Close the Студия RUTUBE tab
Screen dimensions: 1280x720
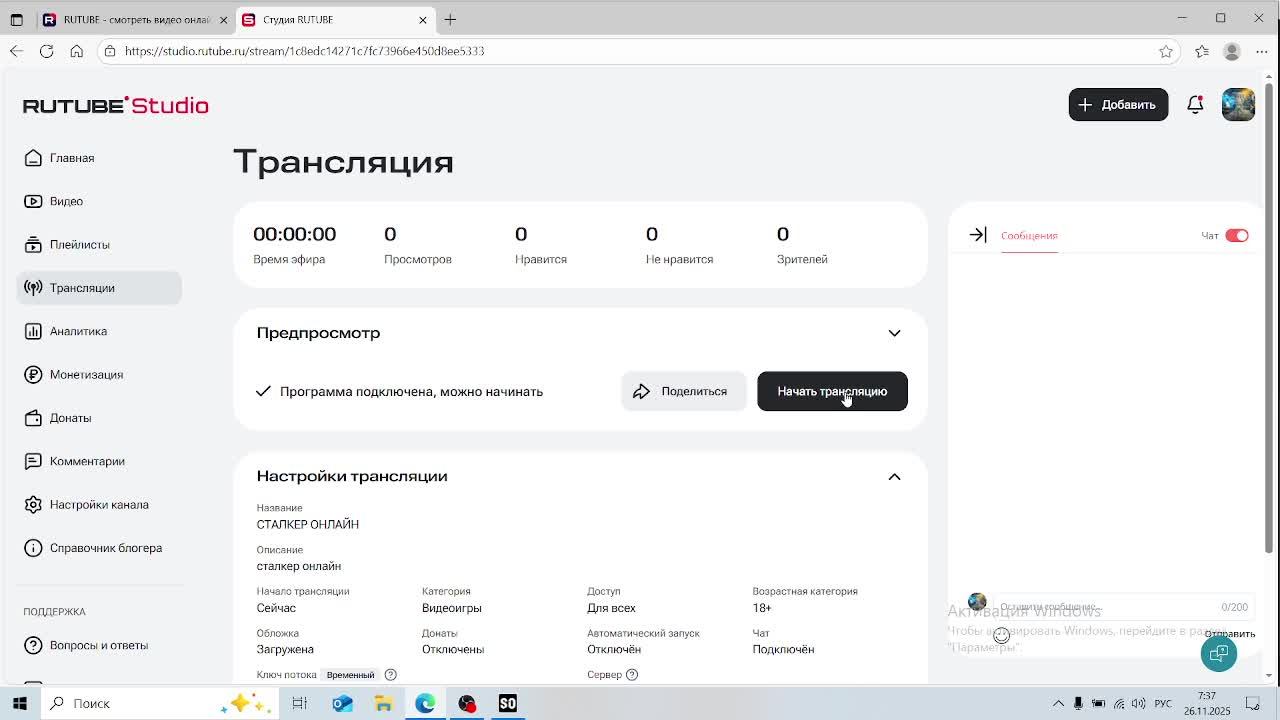(422, 19)
